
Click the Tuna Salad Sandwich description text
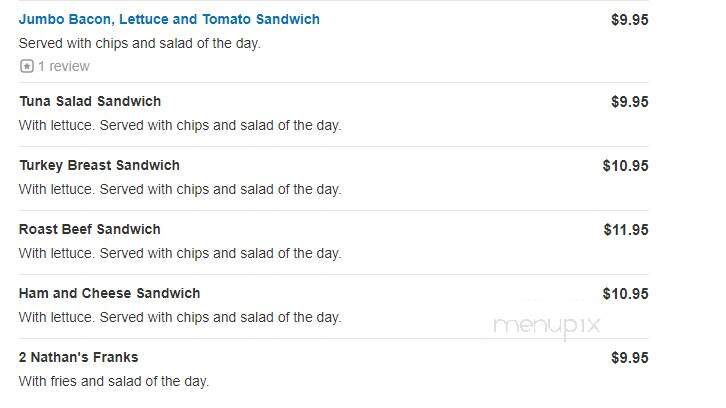180,126
